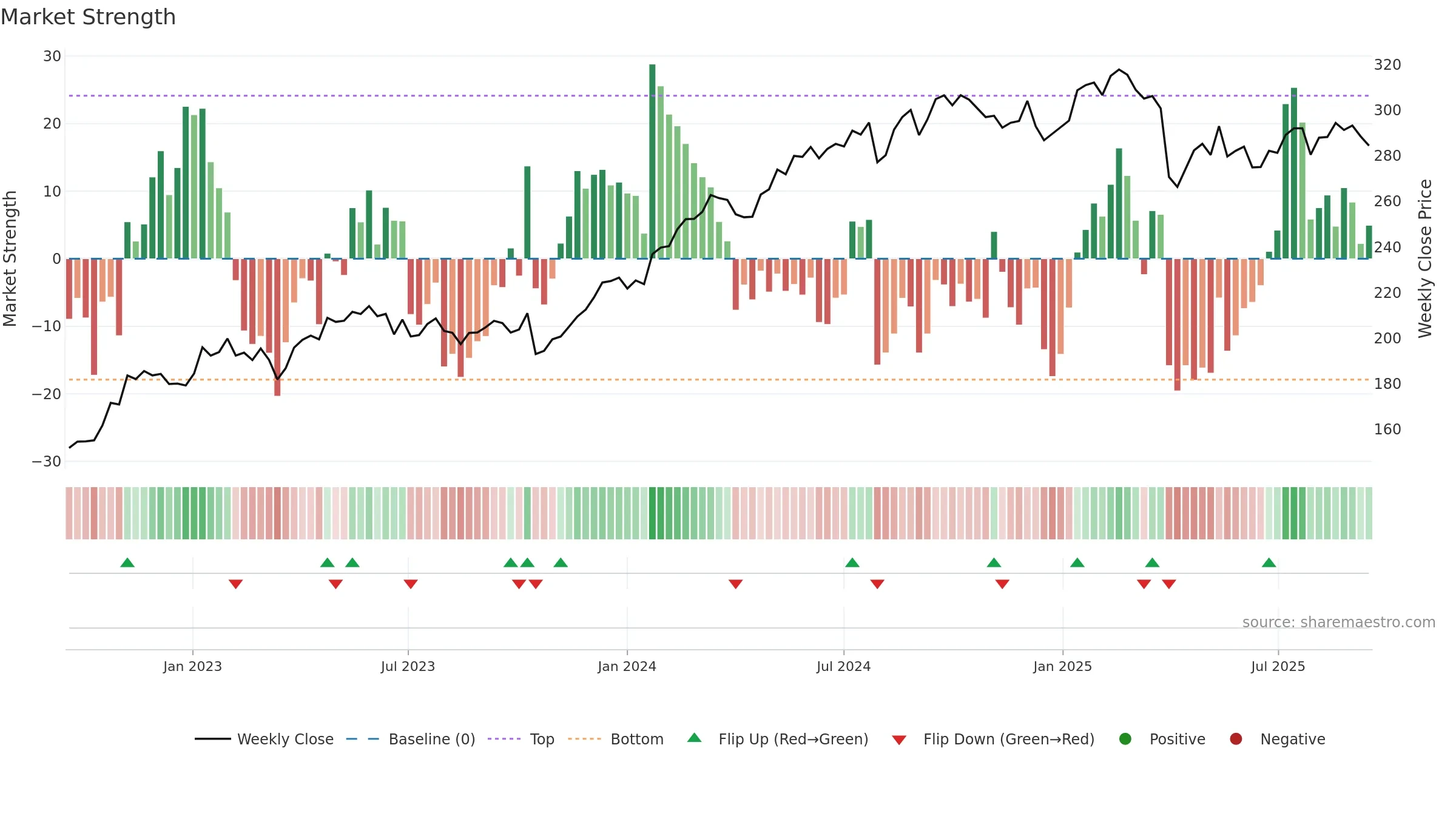
Task: Click the −30 tick on the left axis
Action: pyautogui.click(x=47, y=462)
